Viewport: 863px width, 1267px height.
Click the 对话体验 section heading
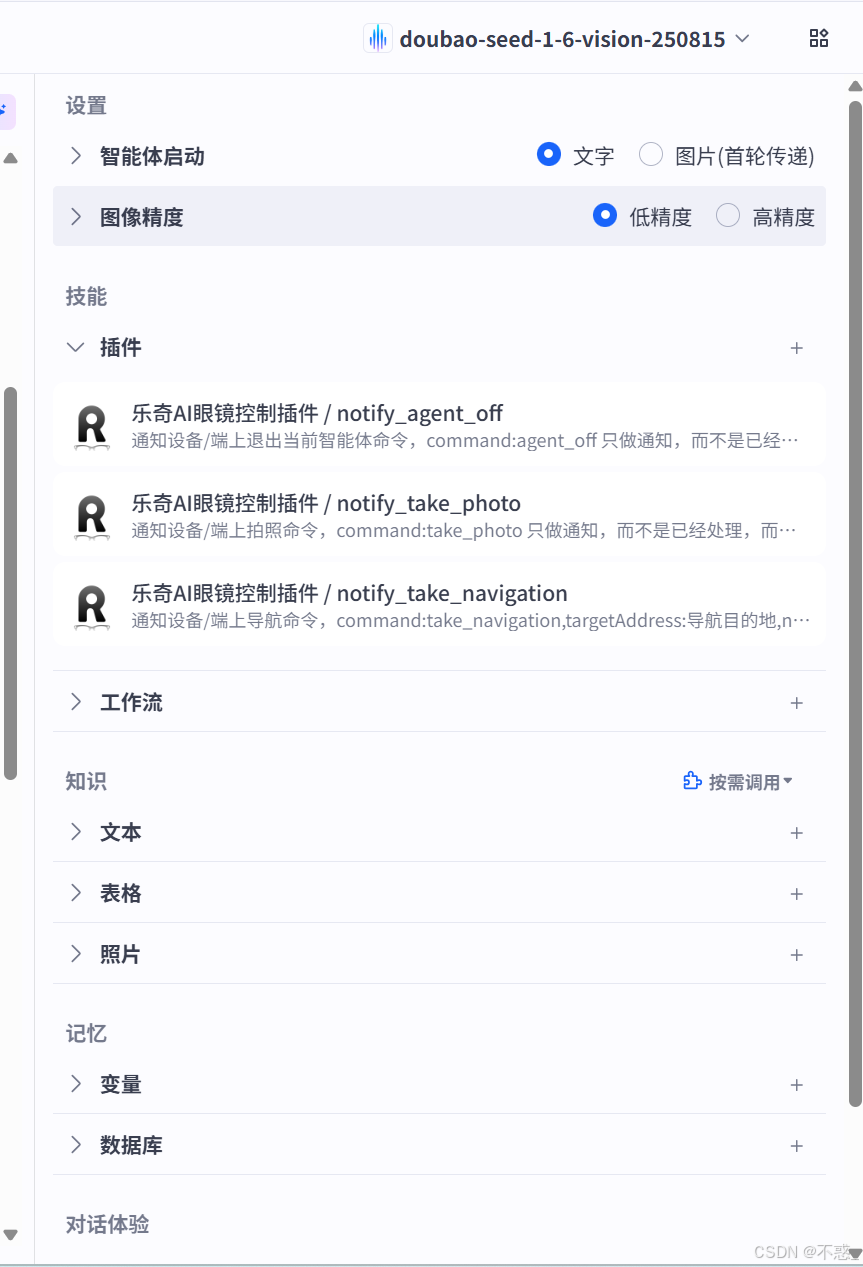(x=107, y=1225)
